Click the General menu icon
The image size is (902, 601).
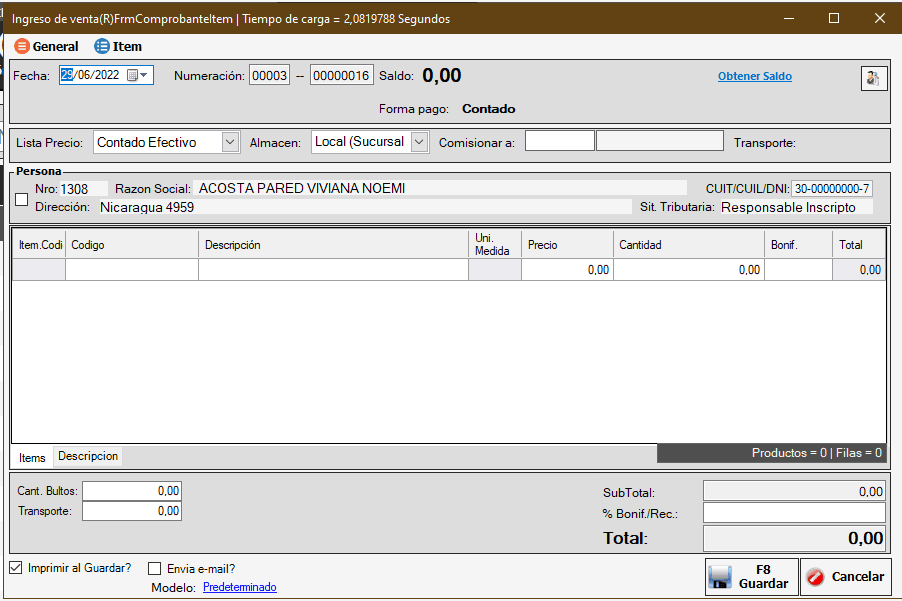pos(22,46)
